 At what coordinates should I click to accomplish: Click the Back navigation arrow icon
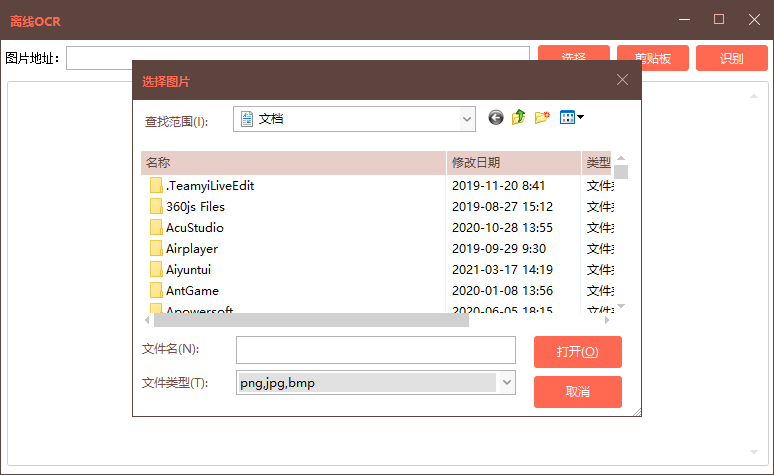click(496, 118)
